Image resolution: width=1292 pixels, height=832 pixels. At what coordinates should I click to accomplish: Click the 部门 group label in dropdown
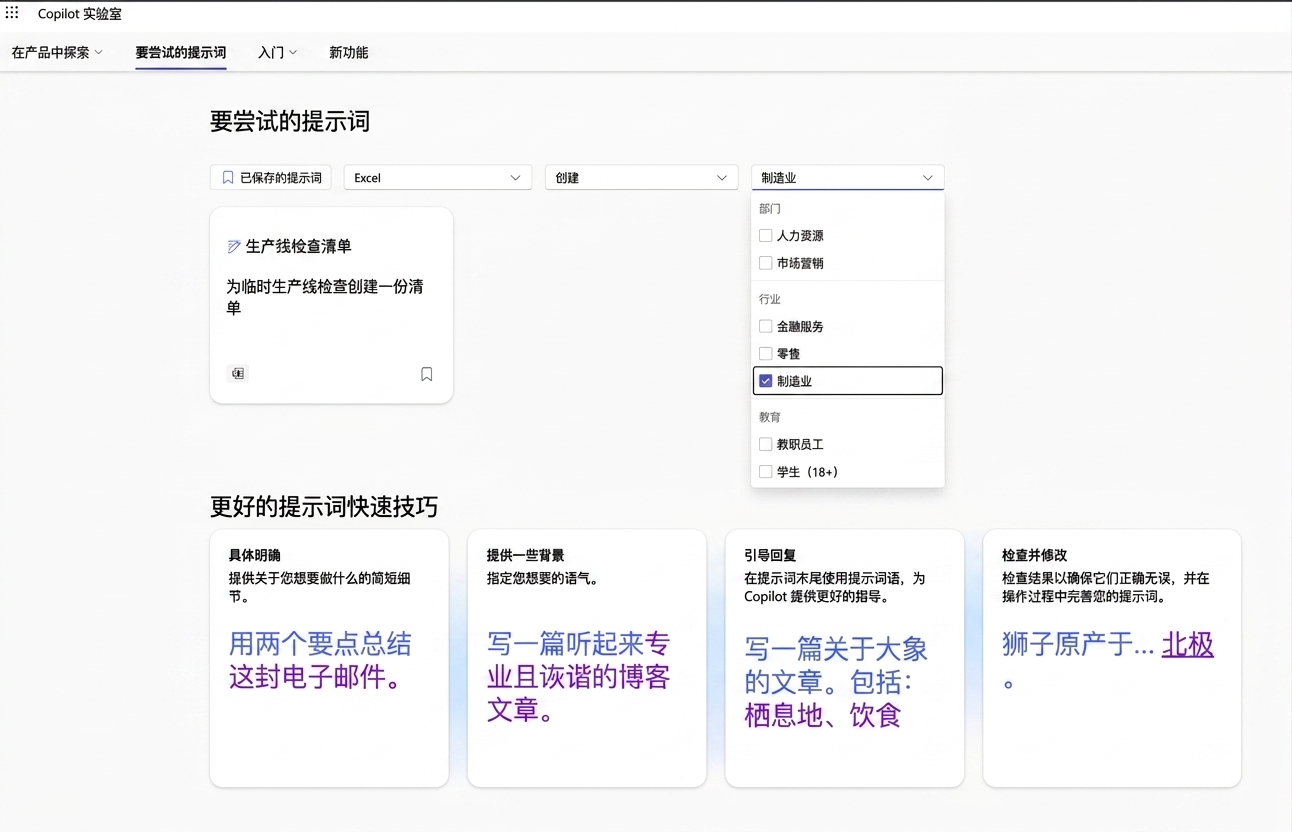tap(770, 209)
